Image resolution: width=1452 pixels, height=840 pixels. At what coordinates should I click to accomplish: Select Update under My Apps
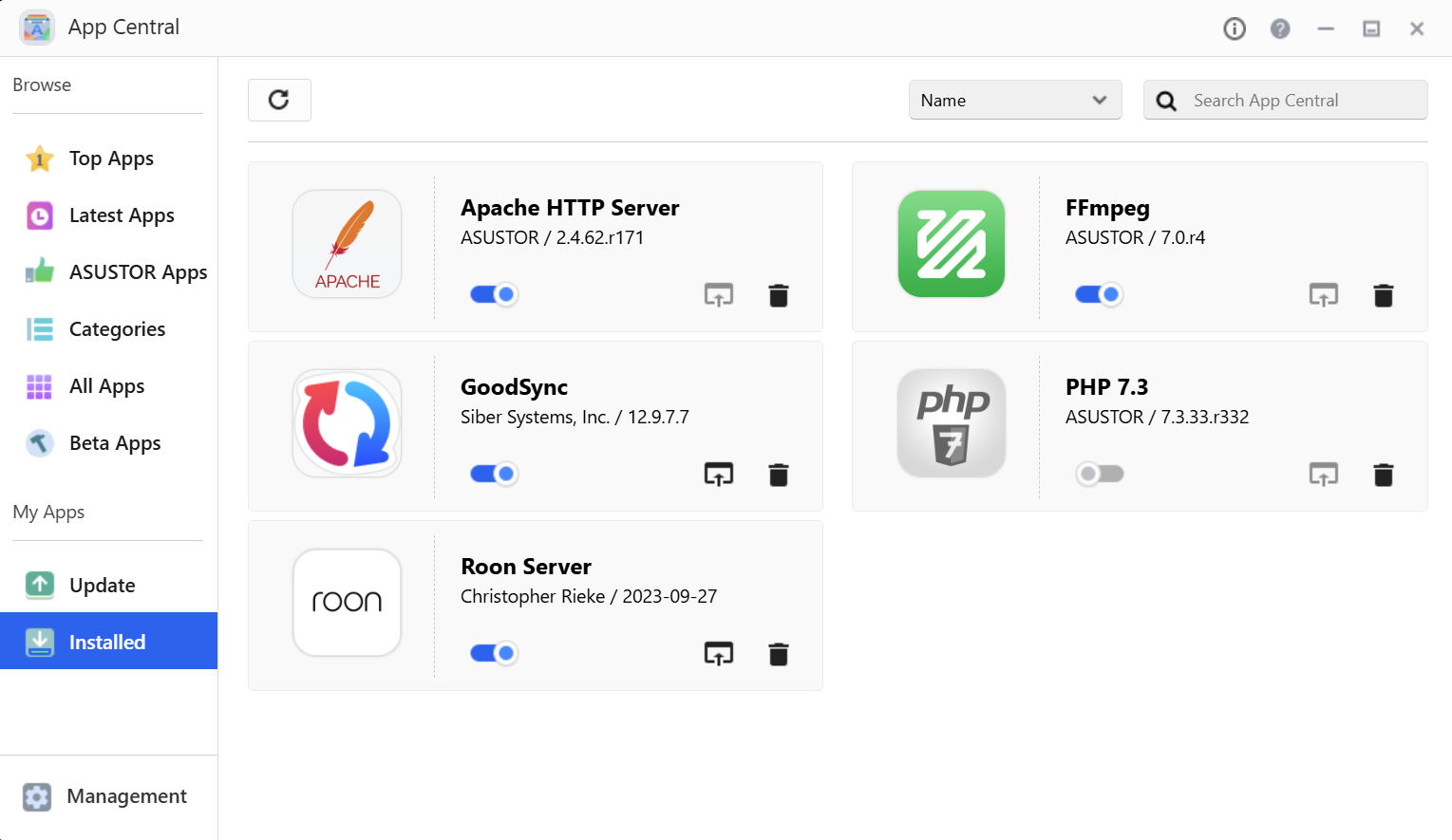point(102,586)
